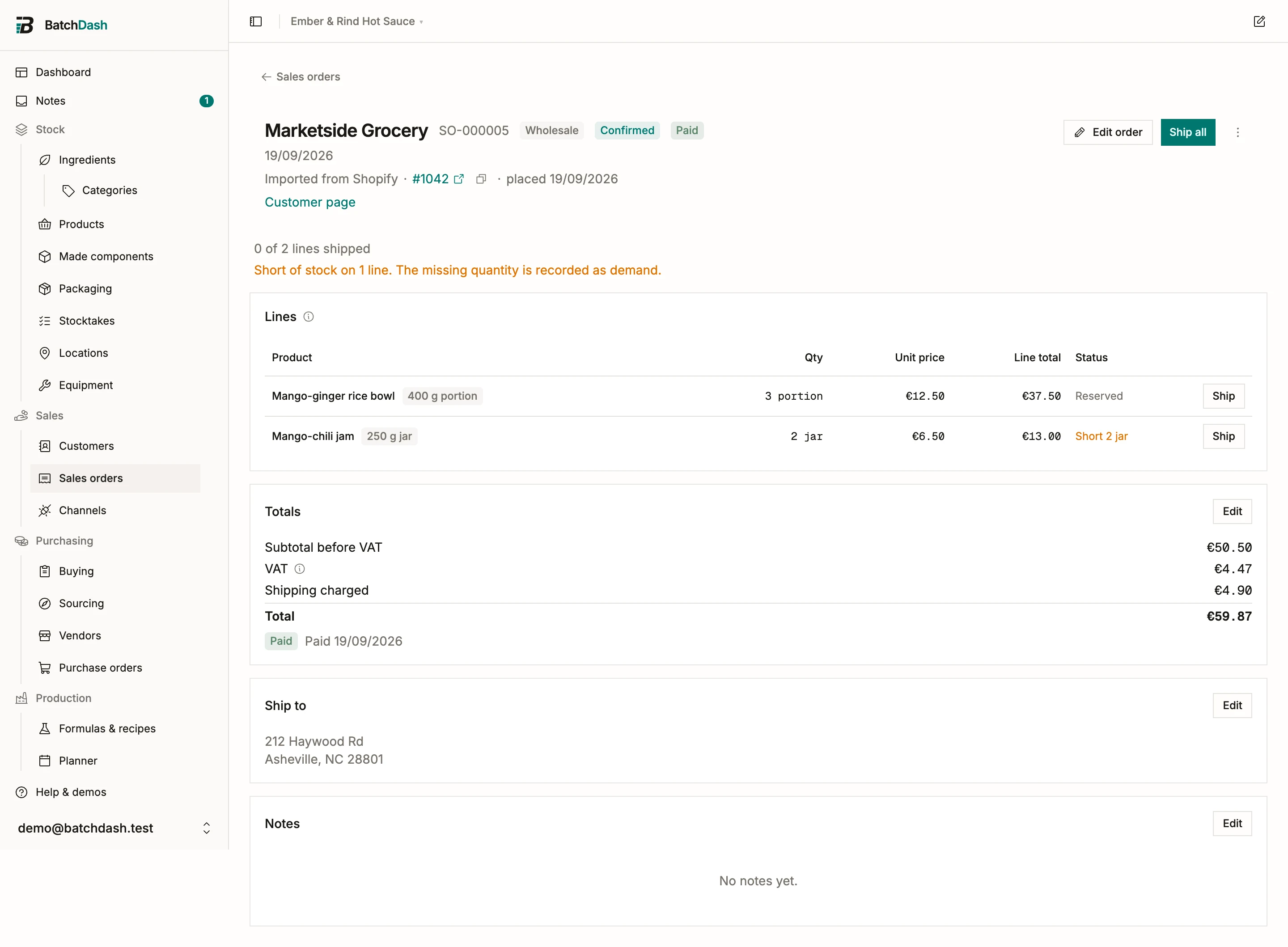Screen dimensions: 1288x947
Task: Edit the order Notes section
Action: click(x=1232, y=824)
